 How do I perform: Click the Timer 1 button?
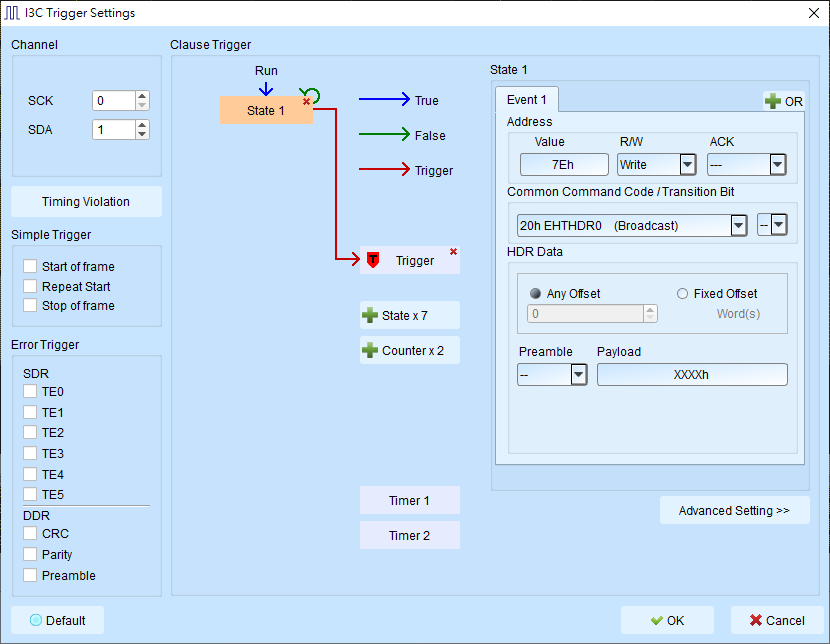(410, 500)
